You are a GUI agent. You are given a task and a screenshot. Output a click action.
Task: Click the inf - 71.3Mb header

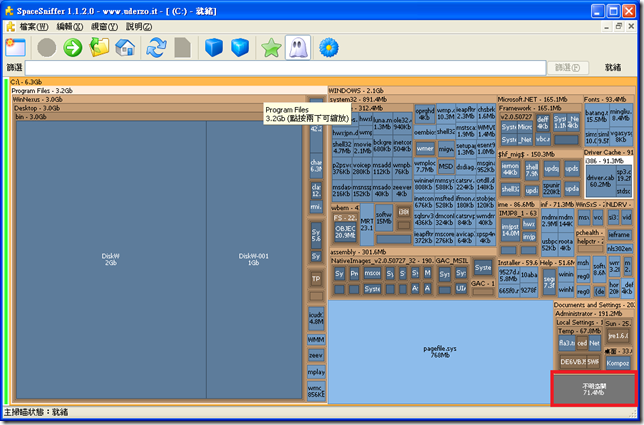[x=557, y=204]
